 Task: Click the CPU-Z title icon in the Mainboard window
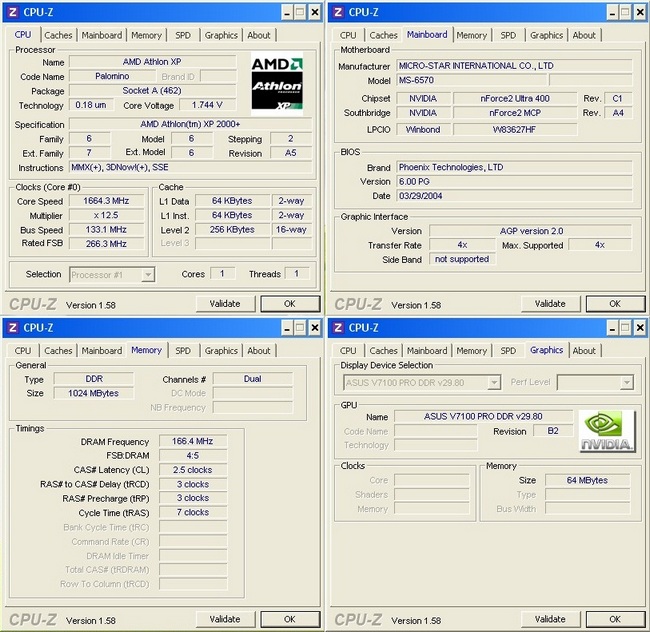click(337, 11)
